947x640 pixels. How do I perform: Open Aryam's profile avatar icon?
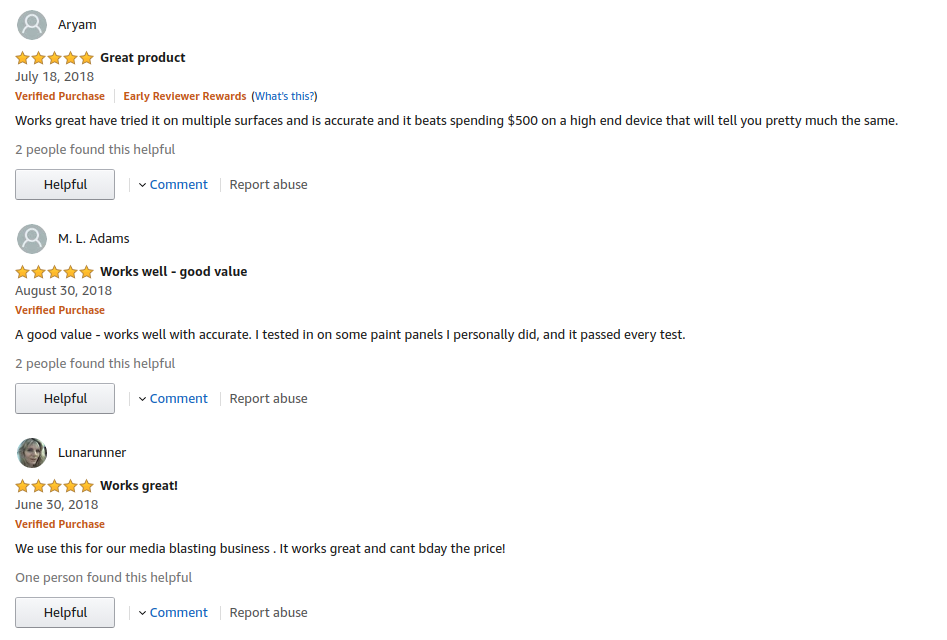(x=32, y=25)
